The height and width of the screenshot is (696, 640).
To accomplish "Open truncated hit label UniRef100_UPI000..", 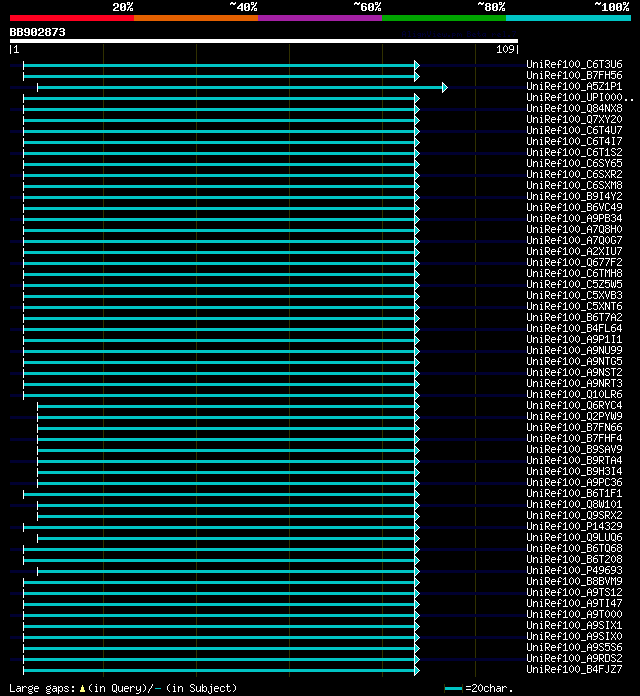I will [580, 97].
